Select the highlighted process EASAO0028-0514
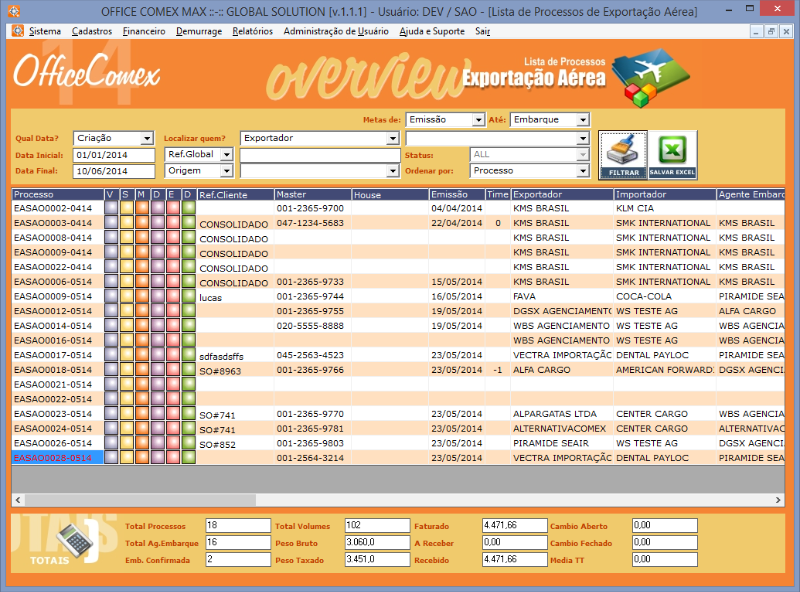This screenshot has height=592, width=800. tap(53, 458)
